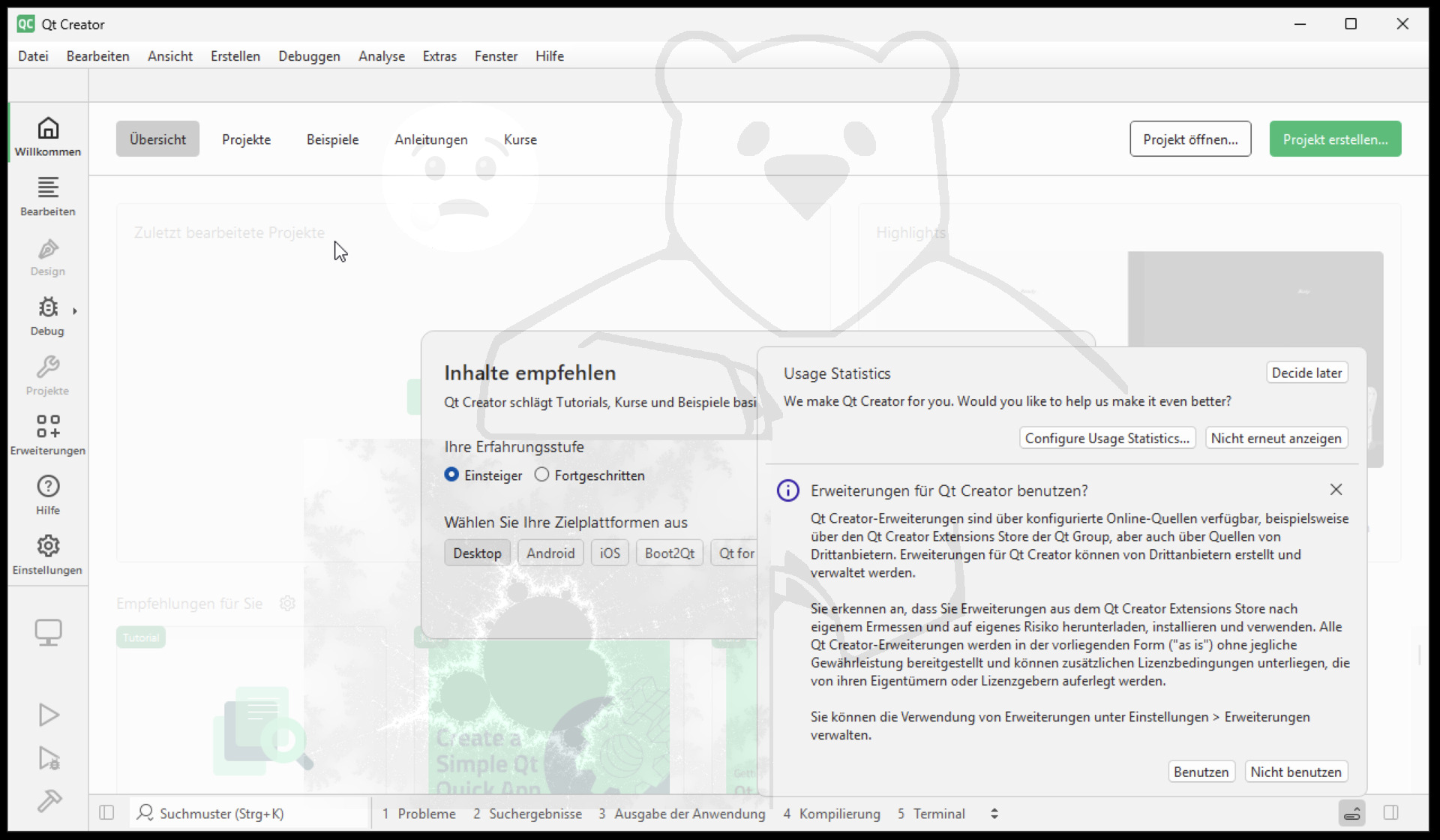Open the Probleme output pane

pyautogui.click(x=418, y=813)
